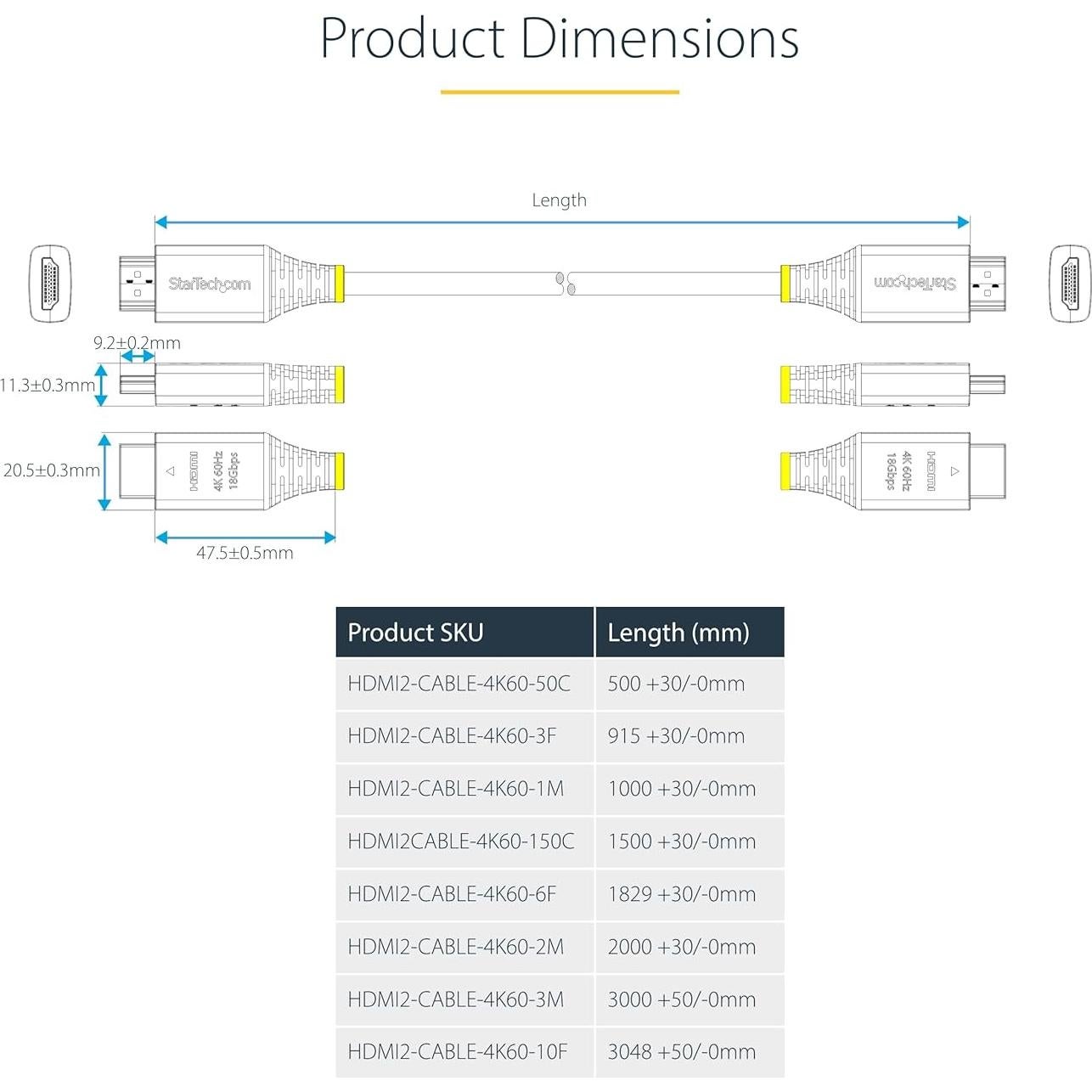This screenshot has height=1092, width=1092.
Task: Click the yellow strain relief ring on top-left connector
Action: 339,284
